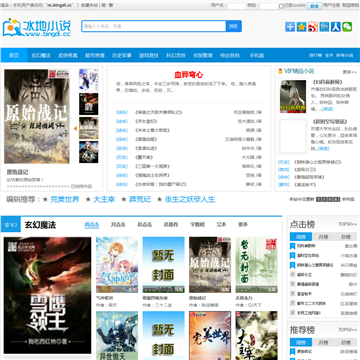
Task: Open 都市言情 category in navigation bar
Action: 95,55
